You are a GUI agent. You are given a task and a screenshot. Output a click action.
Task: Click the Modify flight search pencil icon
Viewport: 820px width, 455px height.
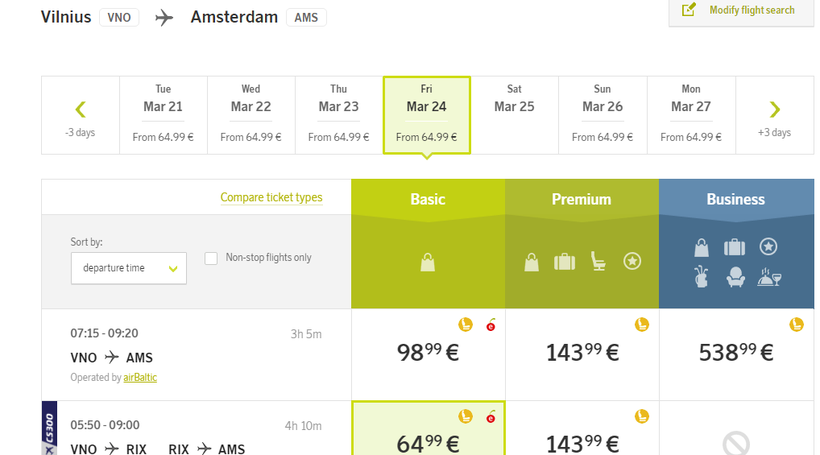click(689, 10)
